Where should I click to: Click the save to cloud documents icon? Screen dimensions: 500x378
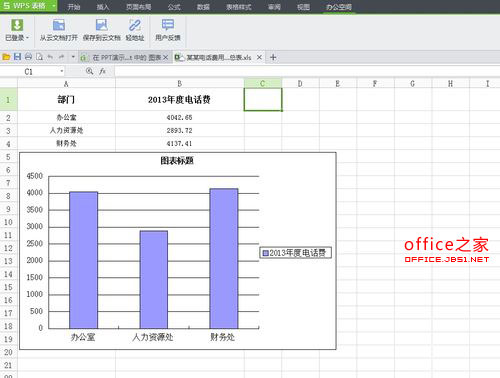click(101, 25)
